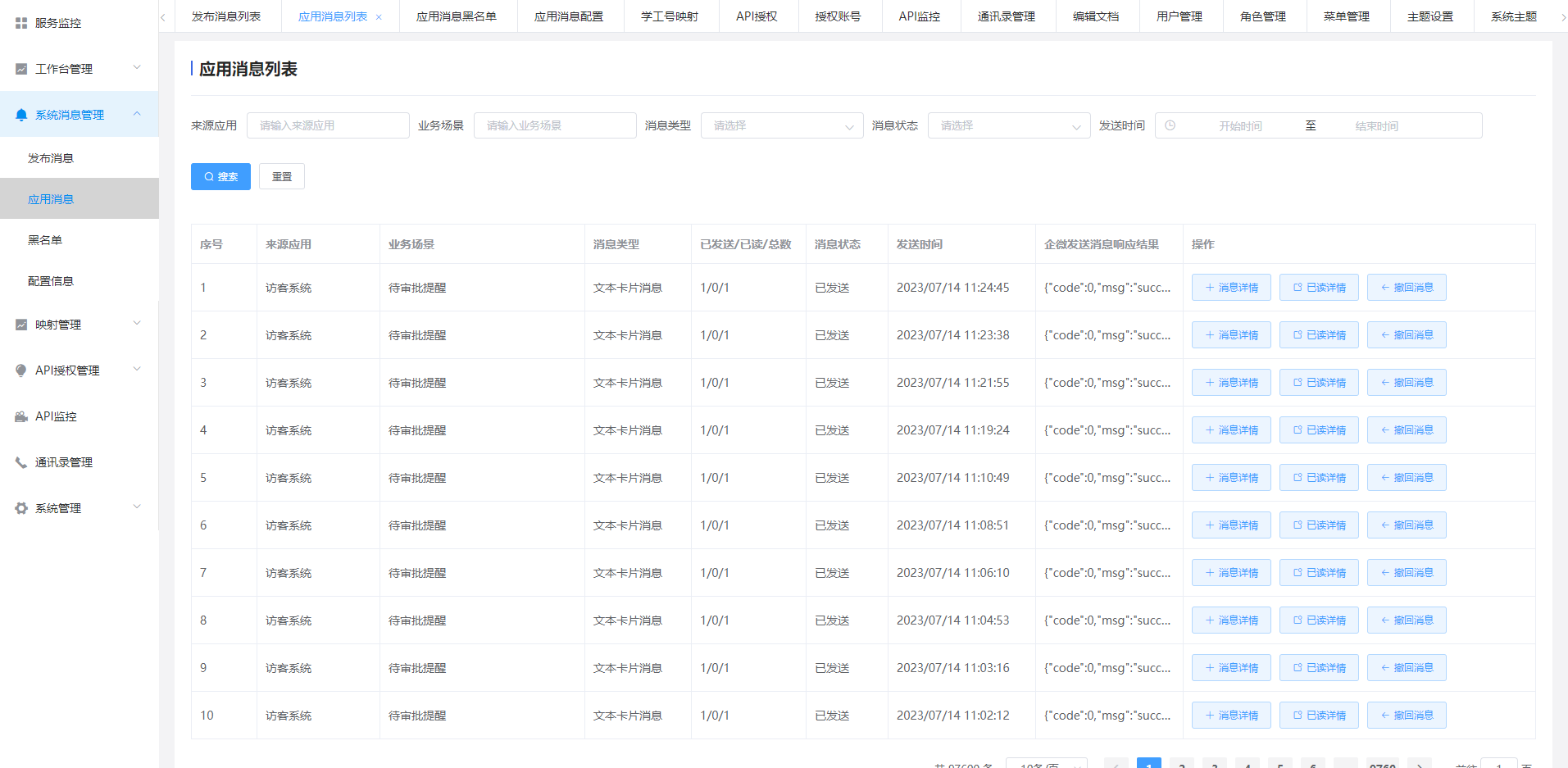This screenshot has width=1568, height=768.
Task: Click the 结束时间 date field
Action: click(1377, 126)
